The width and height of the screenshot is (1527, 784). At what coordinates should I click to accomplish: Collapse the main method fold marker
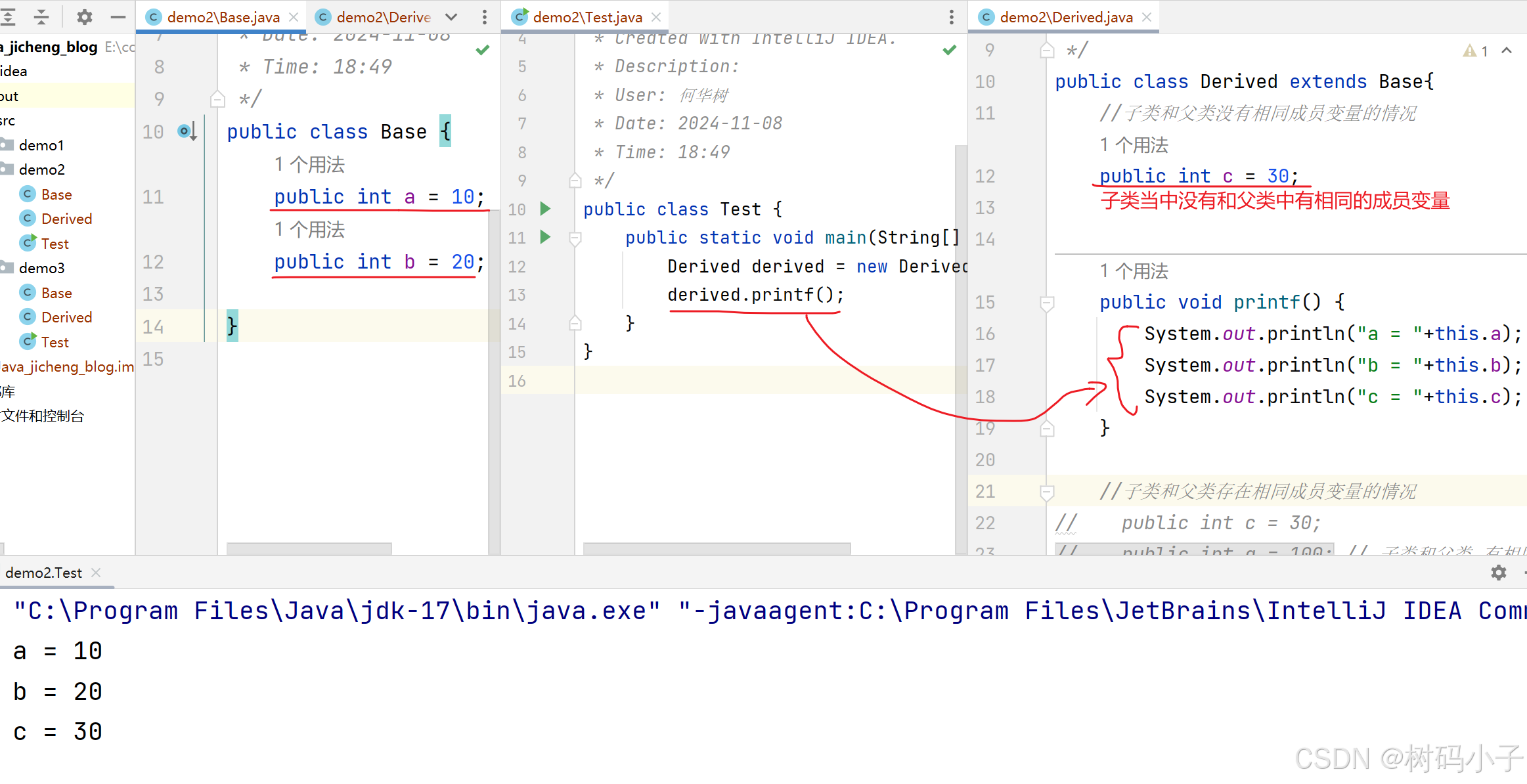point(575,238)
